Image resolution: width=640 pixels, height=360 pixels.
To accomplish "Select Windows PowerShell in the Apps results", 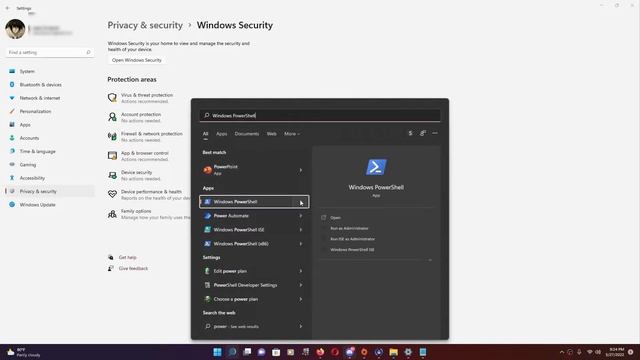I will point(254,202).
